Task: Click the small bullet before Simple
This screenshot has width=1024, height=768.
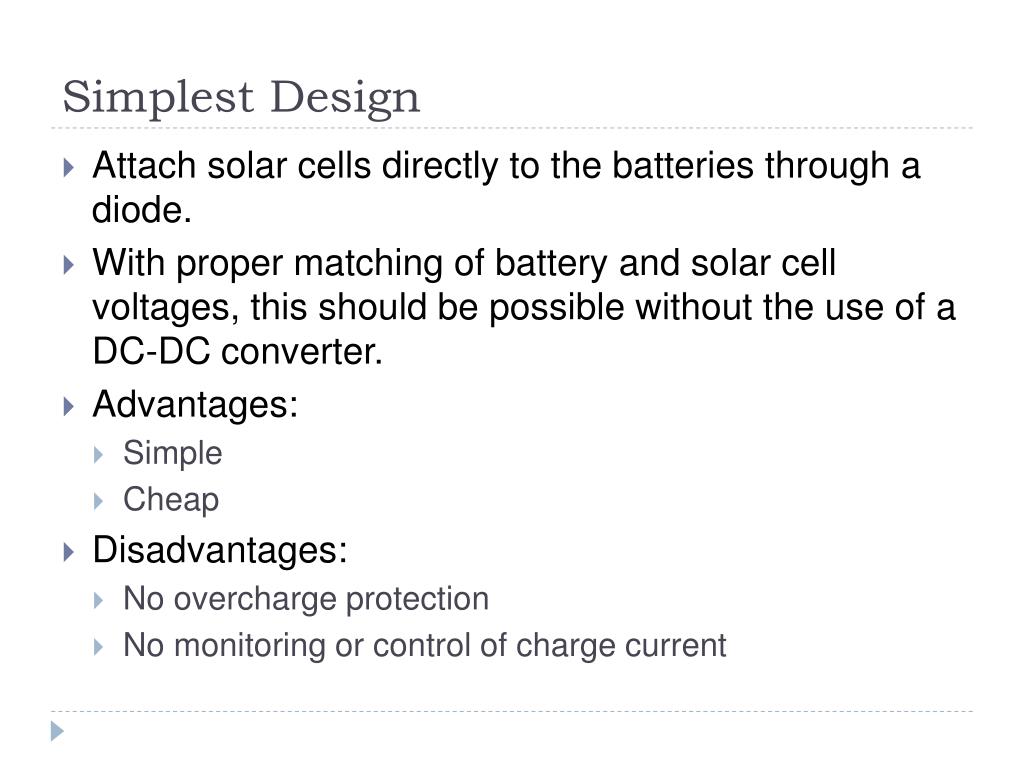Action: pyautogui.click(x=99, y=455)
